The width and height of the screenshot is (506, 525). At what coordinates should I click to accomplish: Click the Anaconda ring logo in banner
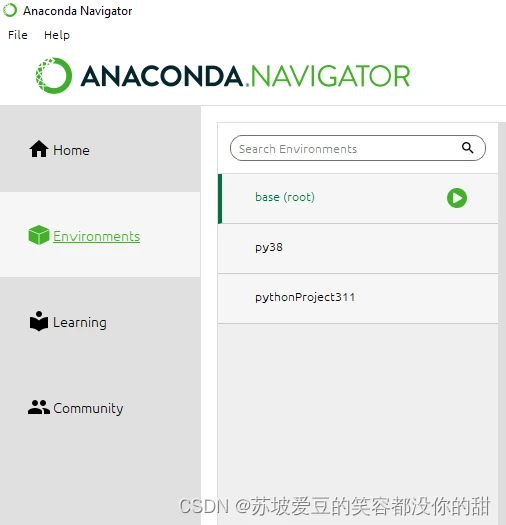pyautogui.click(x=54, y=76)
